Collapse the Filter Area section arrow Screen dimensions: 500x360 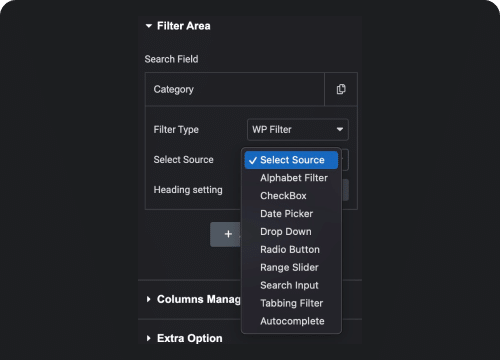point(149,26)
